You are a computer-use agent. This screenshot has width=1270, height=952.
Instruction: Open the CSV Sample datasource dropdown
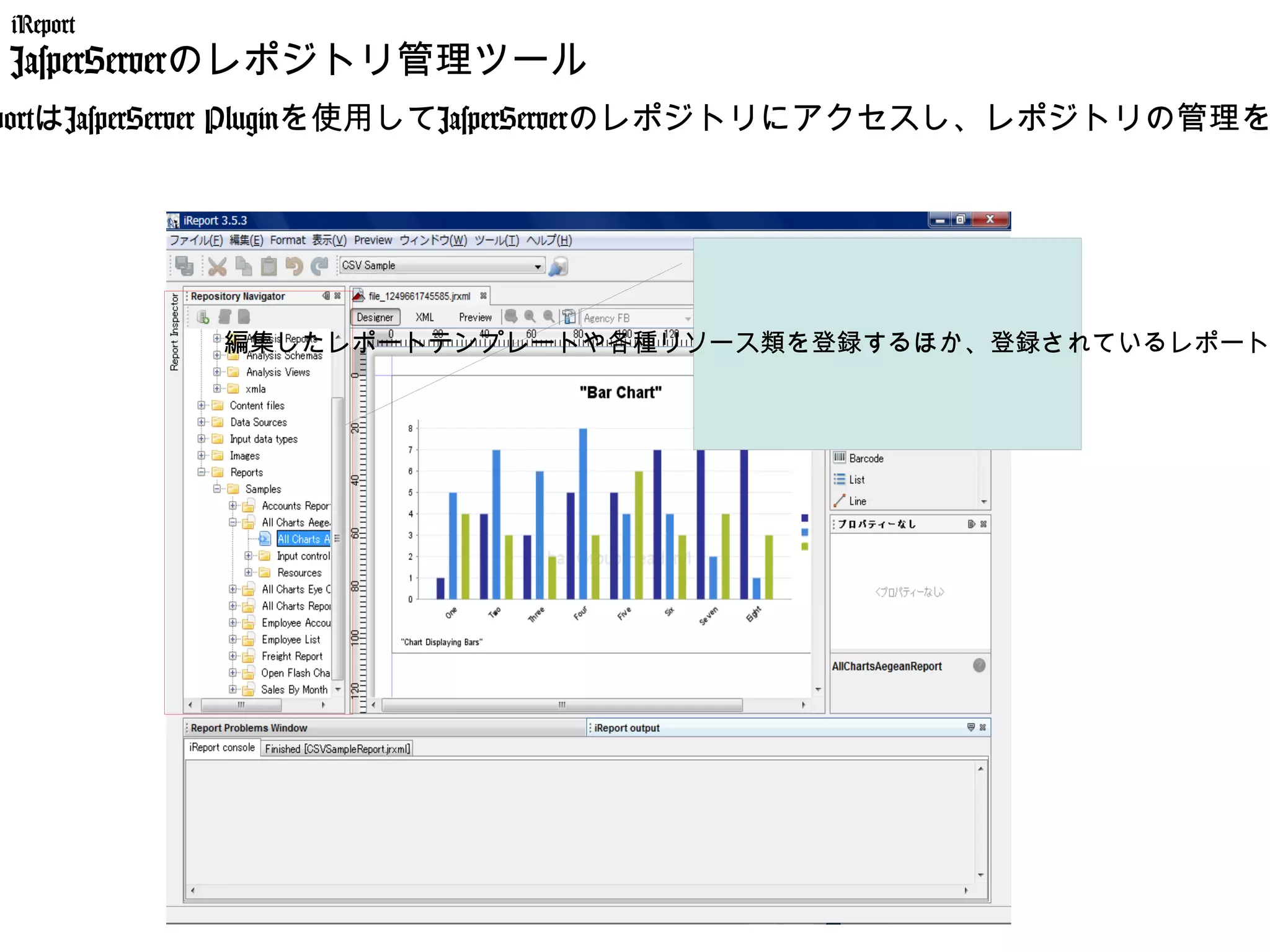tap(538, 266)
